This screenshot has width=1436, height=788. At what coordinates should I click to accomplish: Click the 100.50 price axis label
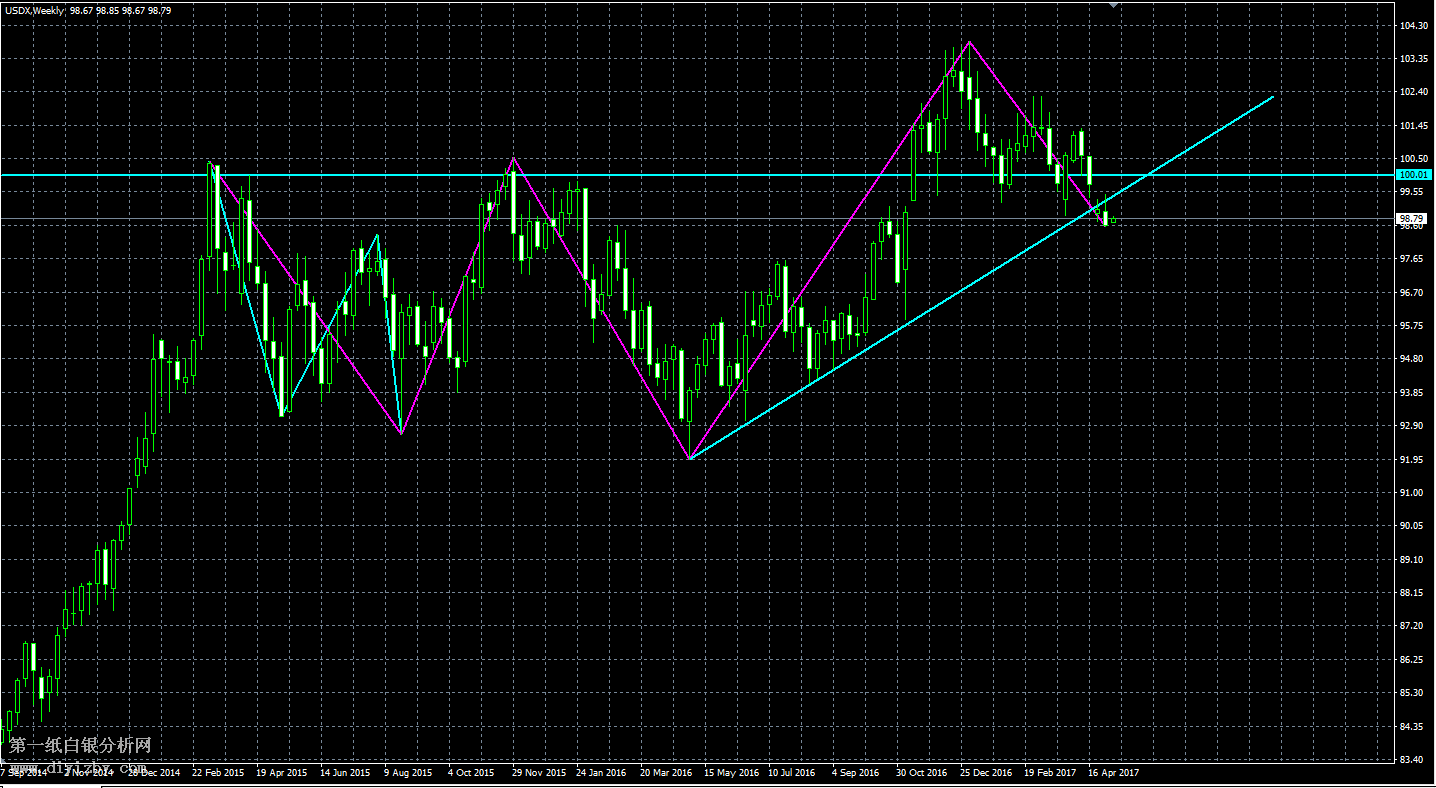[x=1412, y=159]
